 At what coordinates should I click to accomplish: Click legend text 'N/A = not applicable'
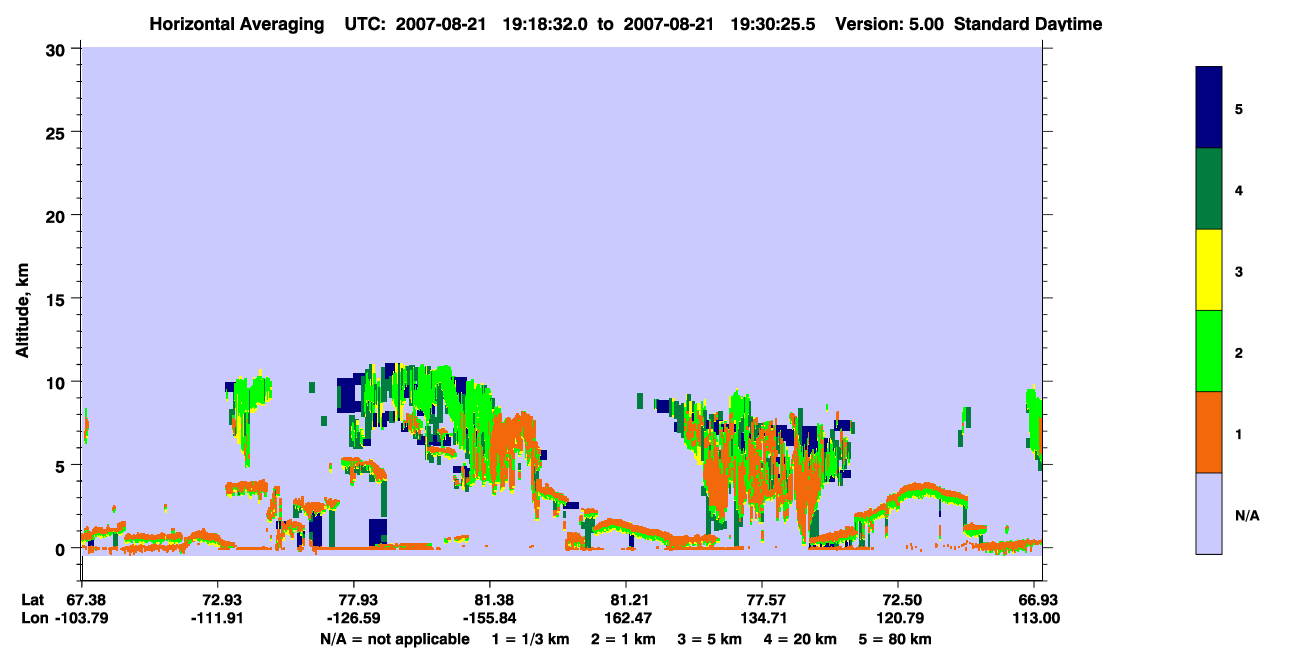(395, 639)
